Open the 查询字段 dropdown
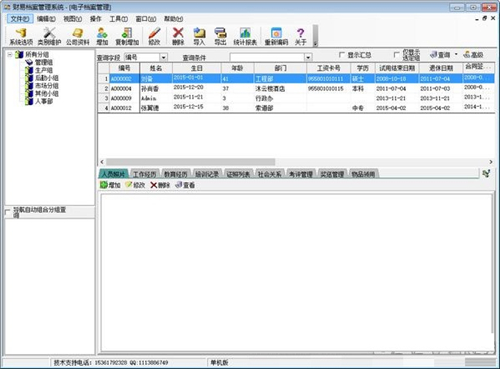Image resolution: width=500 pixels, height=369 pixels. pos(163,57)
